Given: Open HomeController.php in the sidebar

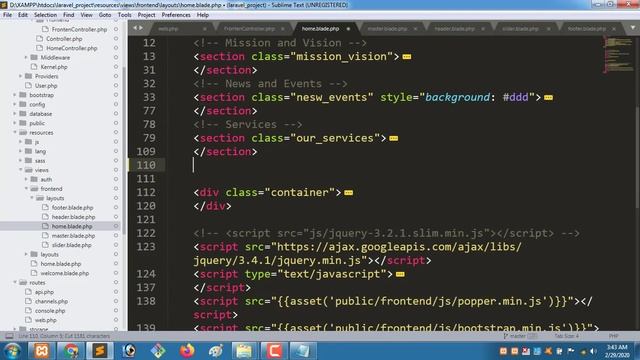Looking at the screenshot, I should 71,48.
